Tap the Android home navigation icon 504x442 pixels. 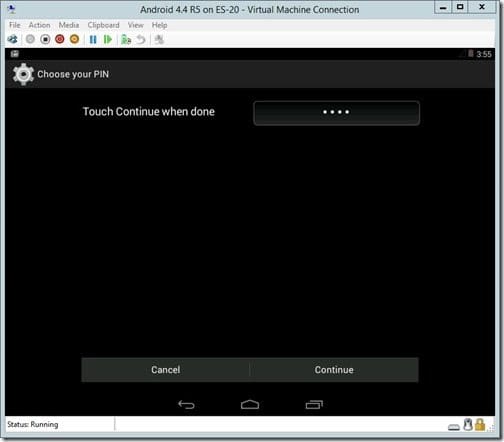coord(250,404)
